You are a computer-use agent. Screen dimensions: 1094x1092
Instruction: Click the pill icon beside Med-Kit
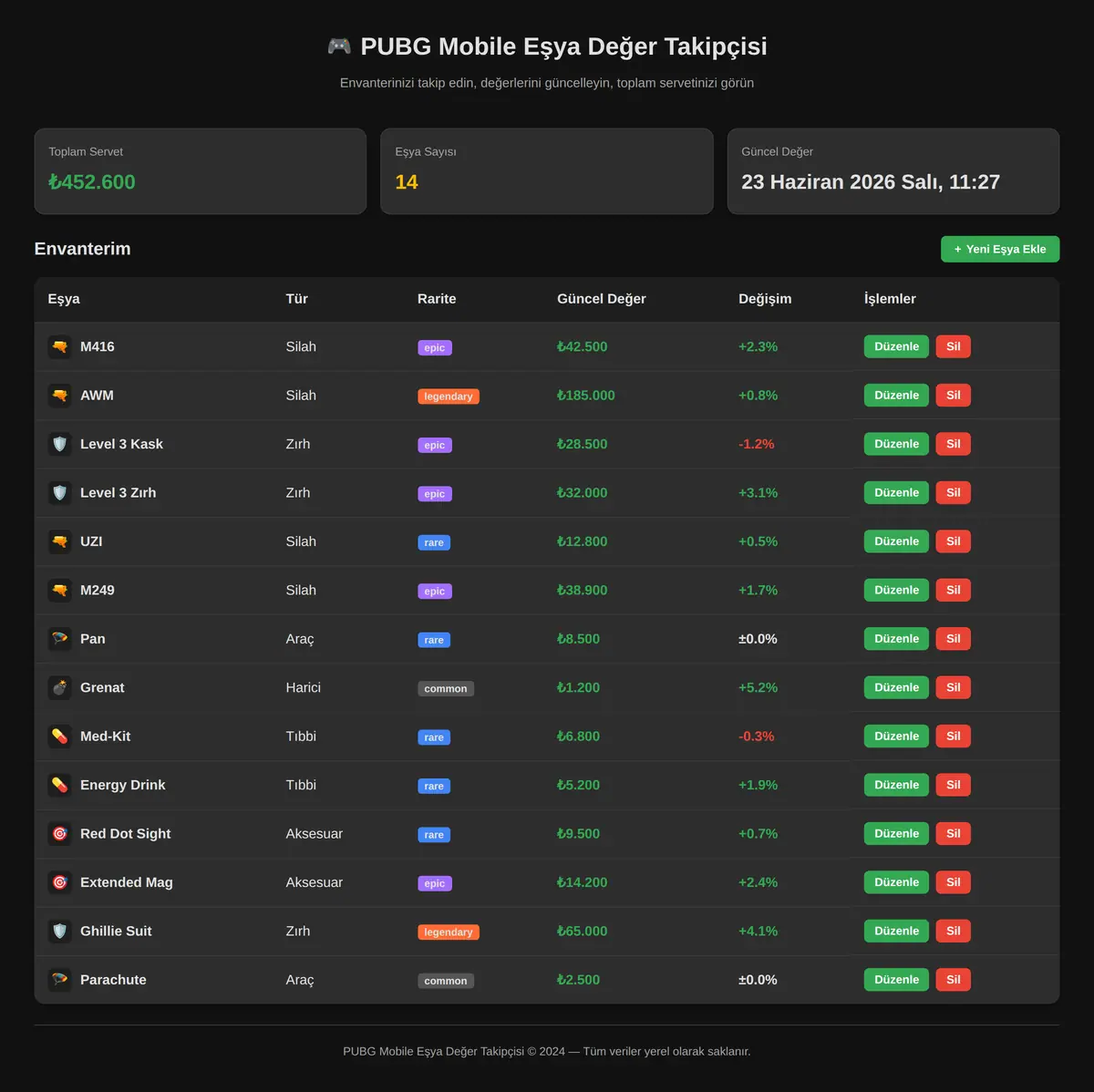tap(59, 737)
